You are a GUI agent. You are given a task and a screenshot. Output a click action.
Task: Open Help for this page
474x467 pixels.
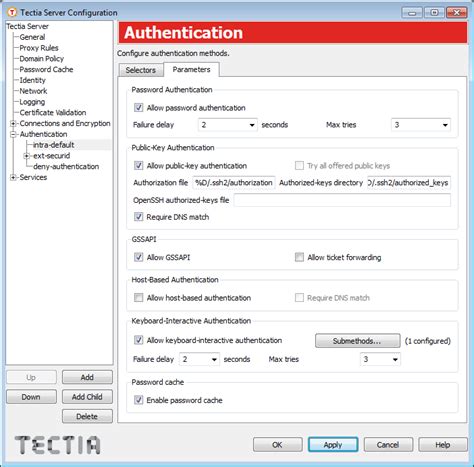point(443,445)
